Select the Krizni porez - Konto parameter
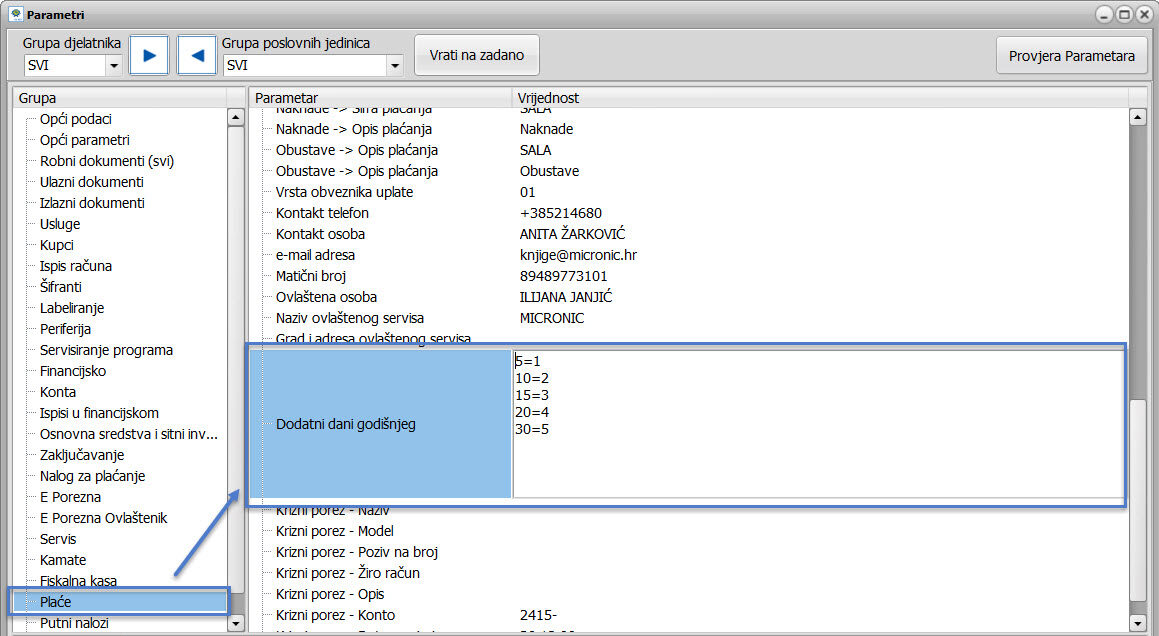The width and height of the screenshot is (1159, 636). 335,615
